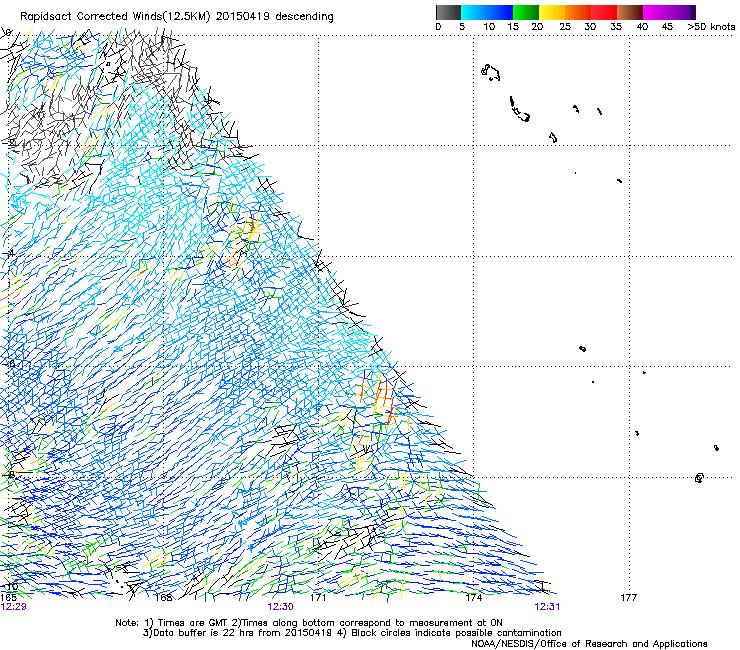This screenshot has height=650, width=740.
Task: Click the legend scale label '10'
Action: point(489,27)
